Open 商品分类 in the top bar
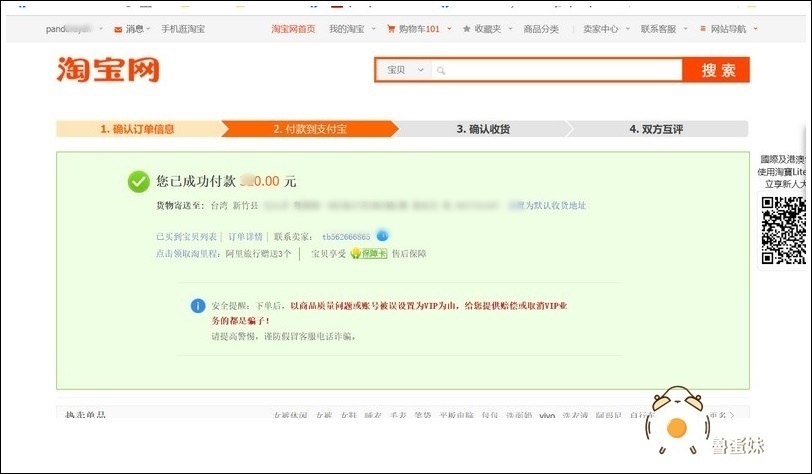812x474 pixels. click(541, 29)
